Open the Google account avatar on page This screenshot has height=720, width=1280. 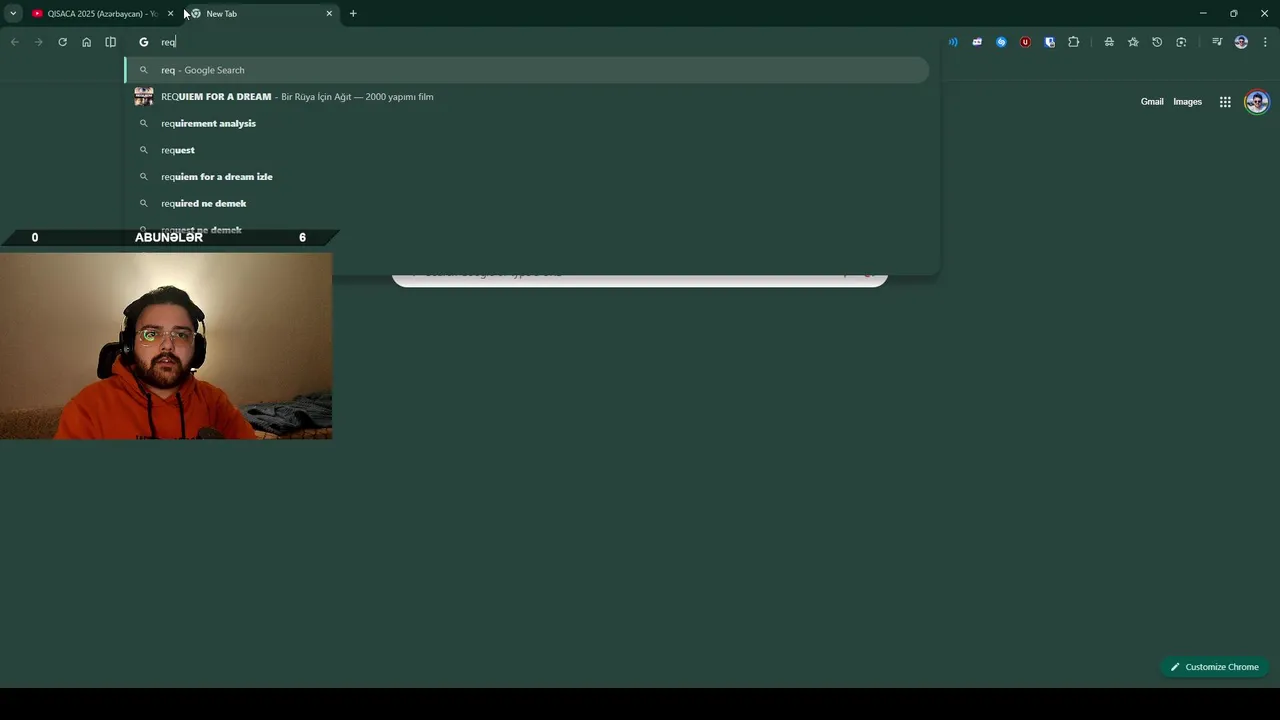(x=1257, y=102)
